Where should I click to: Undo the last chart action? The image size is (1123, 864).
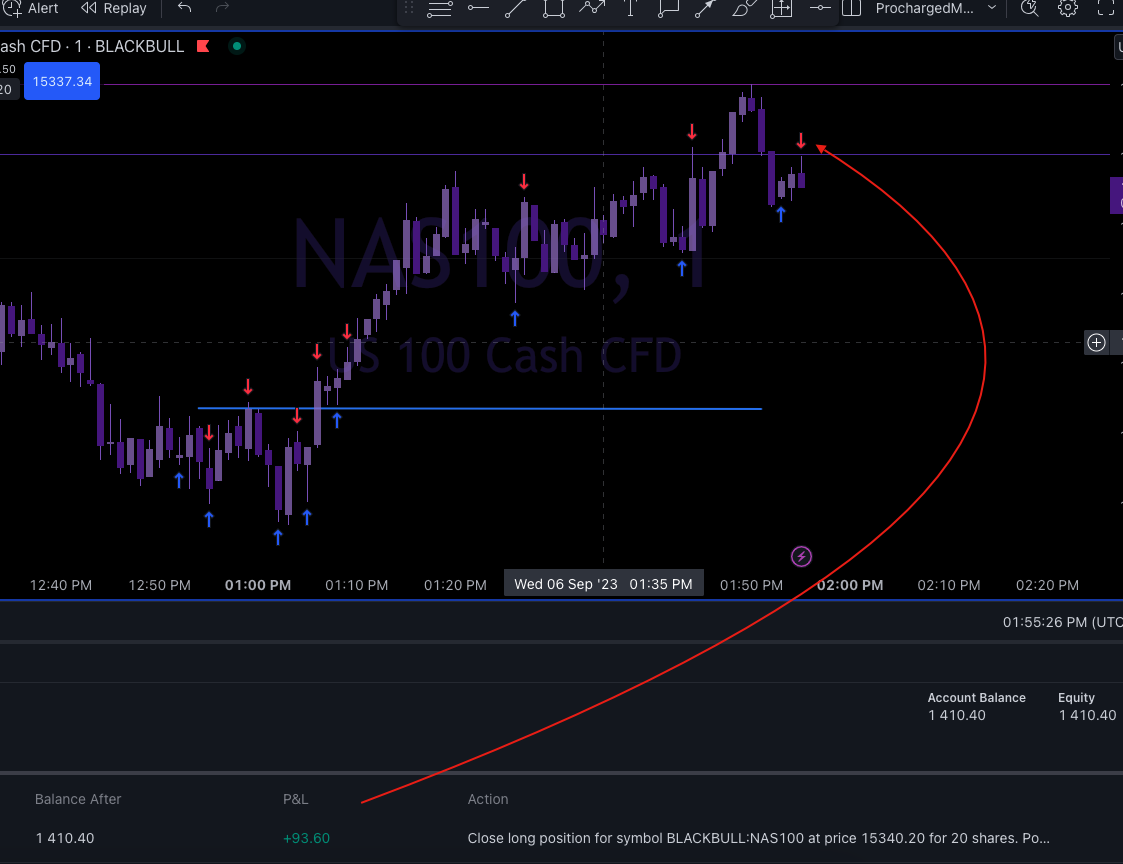click(185, 8)
